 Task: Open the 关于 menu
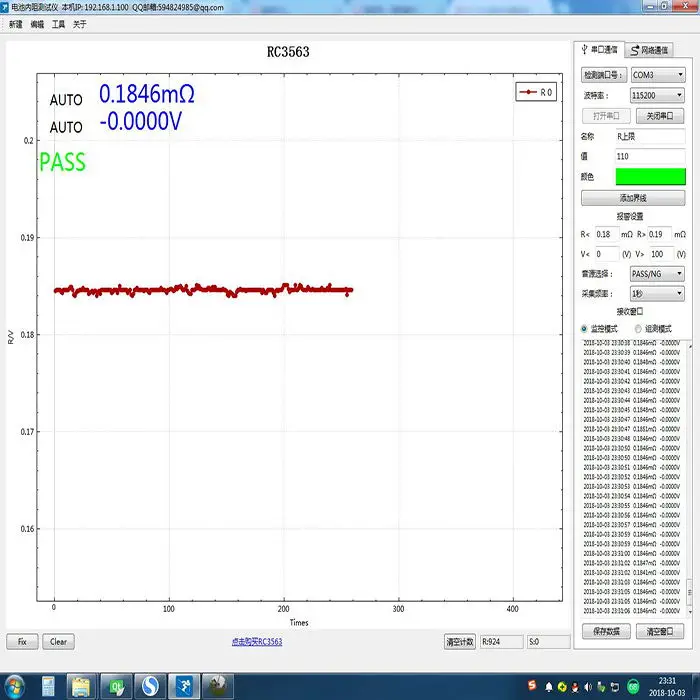click(79, 24)
